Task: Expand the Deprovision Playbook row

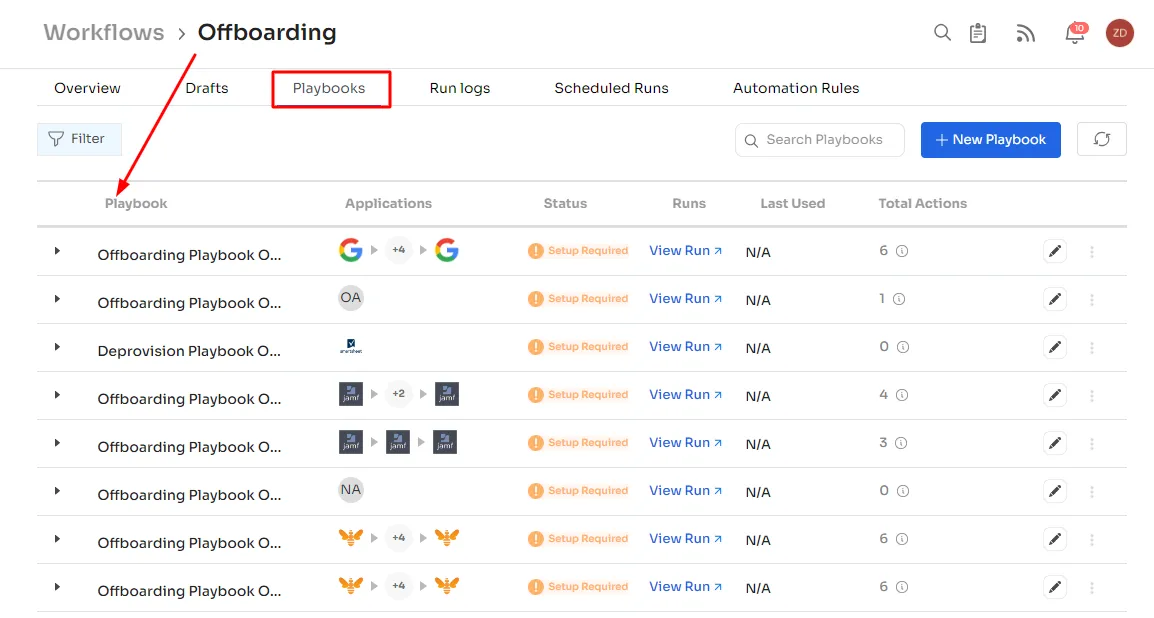Action: [x=57, y=347]
